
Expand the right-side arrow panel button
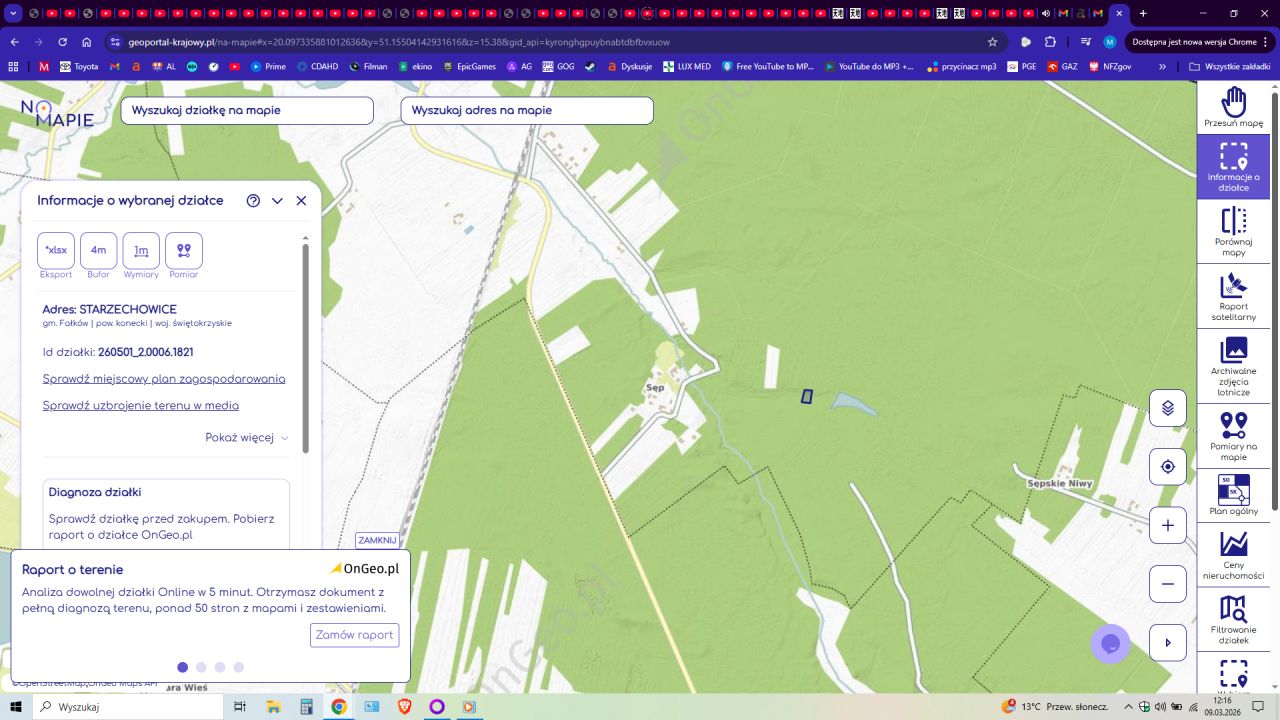click(x=1167, y=643)
